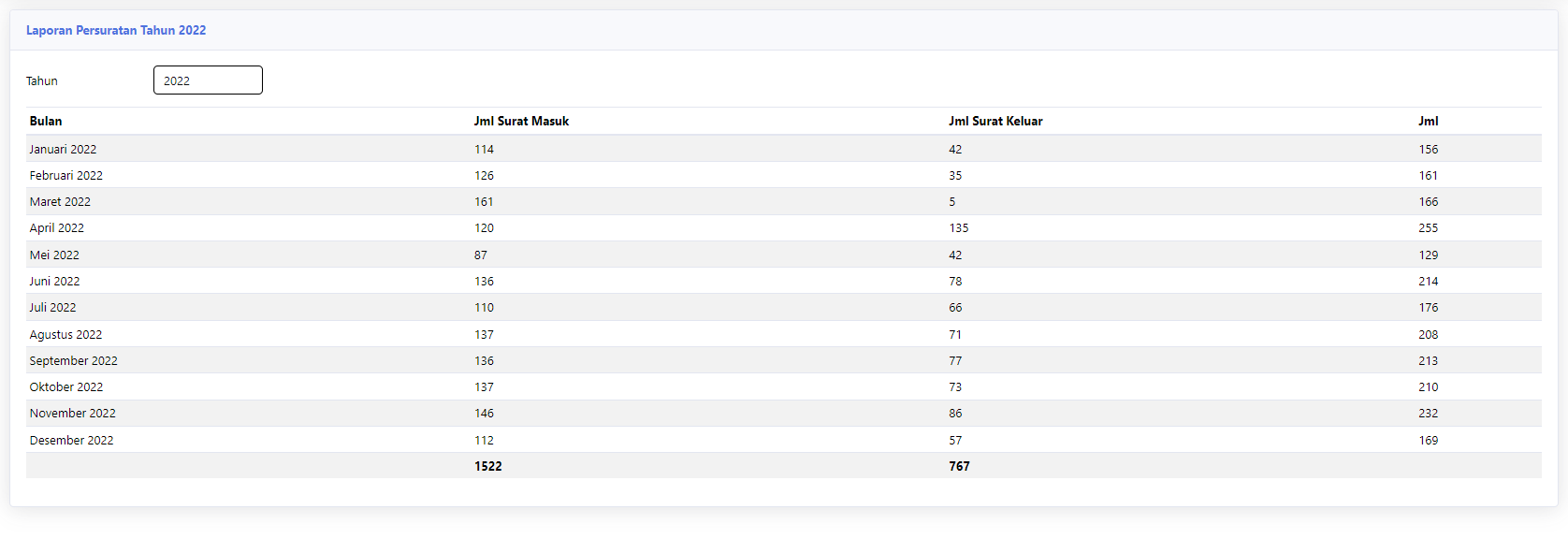Click the Jml Surat Keluar column header

pos(995,121)
